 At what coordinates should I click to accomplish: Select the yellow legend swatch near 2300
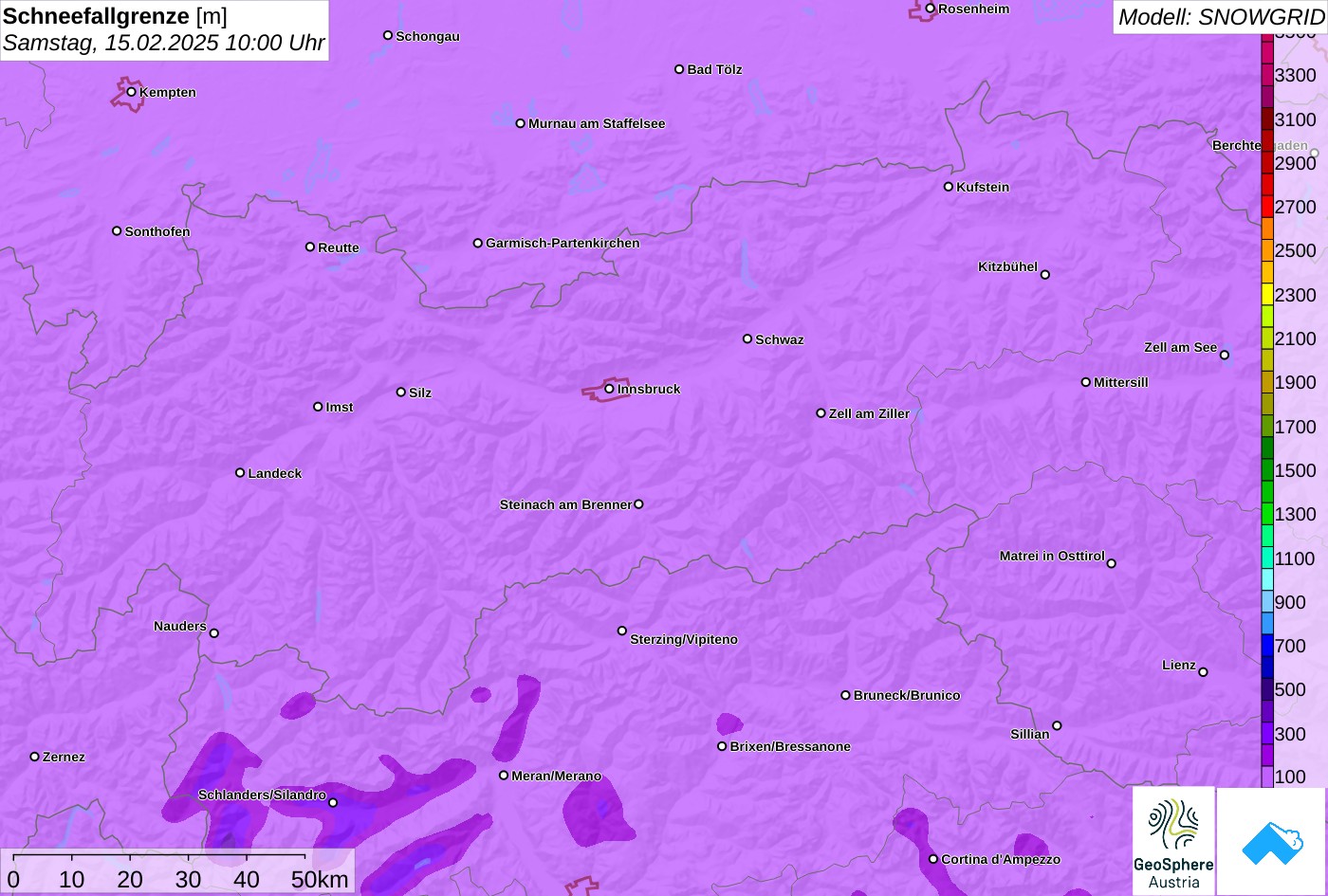click(x=1267, y=294)
